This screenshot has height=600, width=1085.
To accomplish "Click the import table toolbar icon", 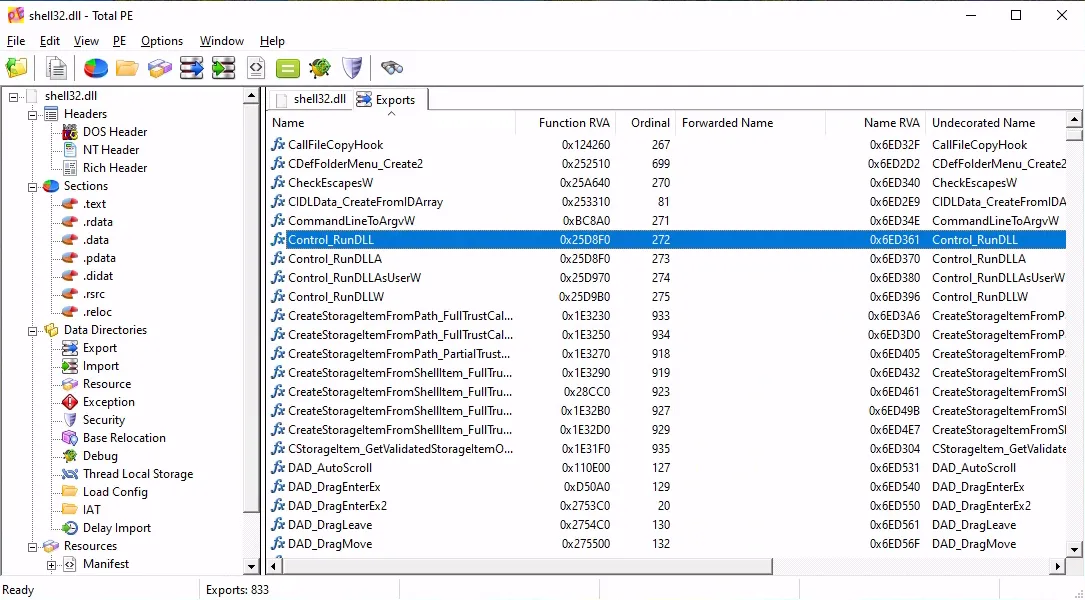I will (x=223, y=68).
